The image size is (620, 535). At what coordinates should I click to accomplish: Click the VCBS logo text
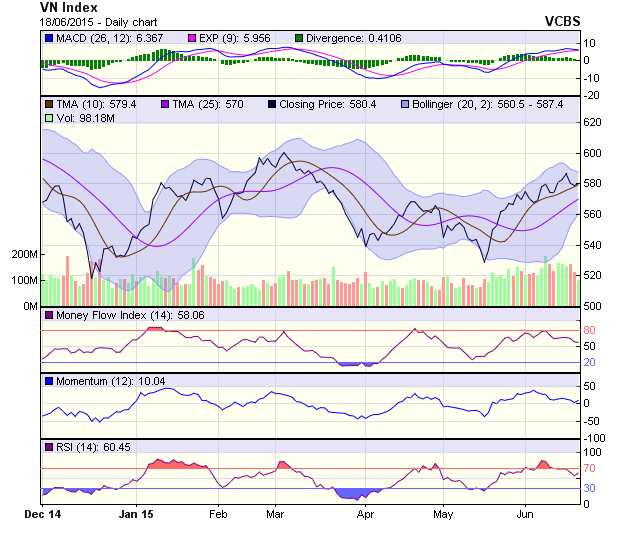(562, 21)
